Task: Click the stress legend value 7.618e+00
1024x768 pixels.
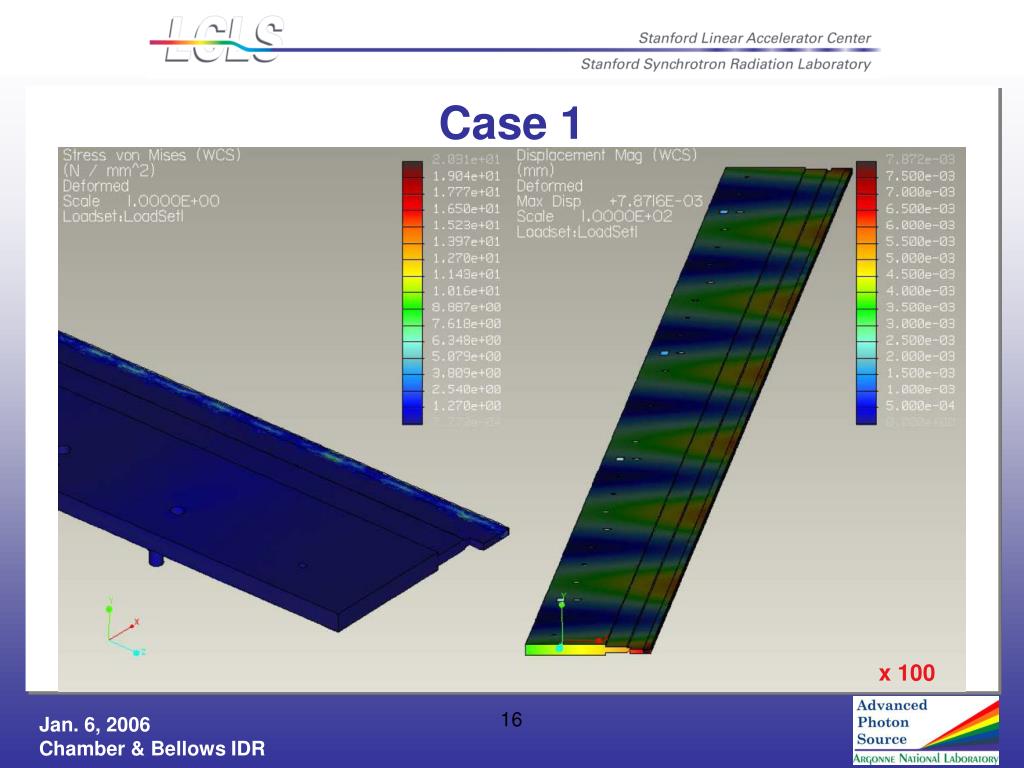Action: 466,324
